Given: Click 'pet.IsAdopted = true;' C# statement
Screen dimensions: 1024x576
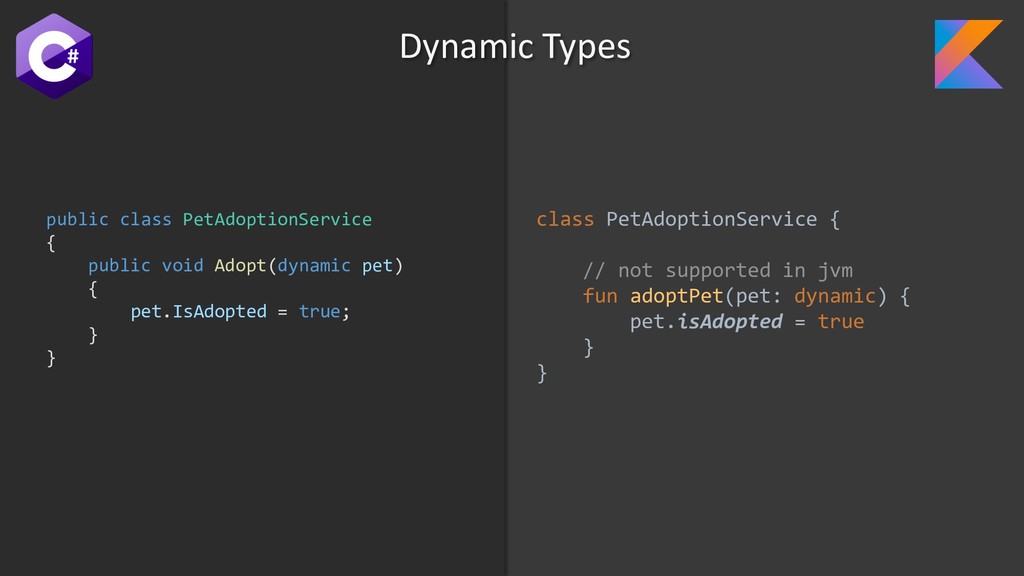Looking at the screenshot, I should (240, 312).
